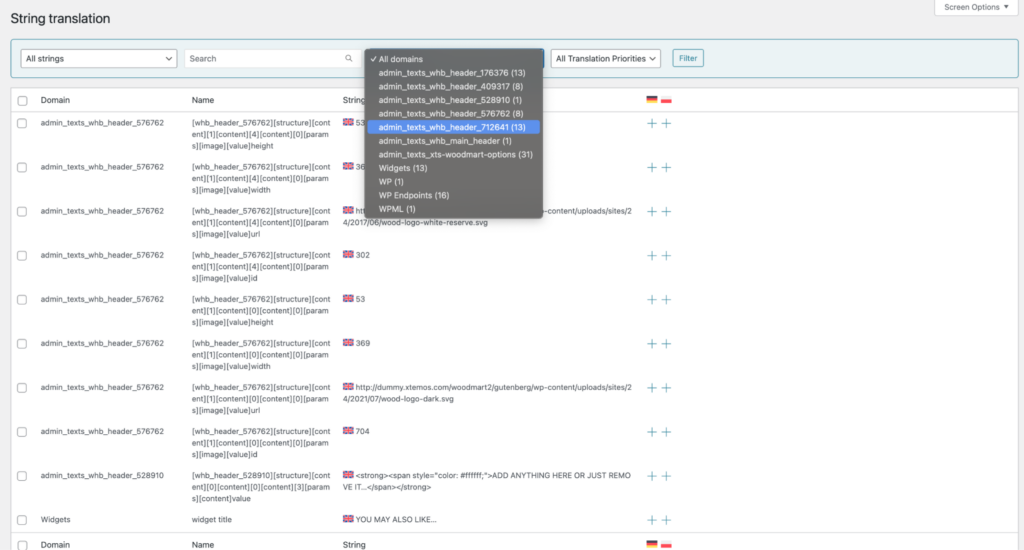This screenshot has height=550, width=1024.
Task: Choose Widgets (13) domain option
Action: tap(453, 168)
